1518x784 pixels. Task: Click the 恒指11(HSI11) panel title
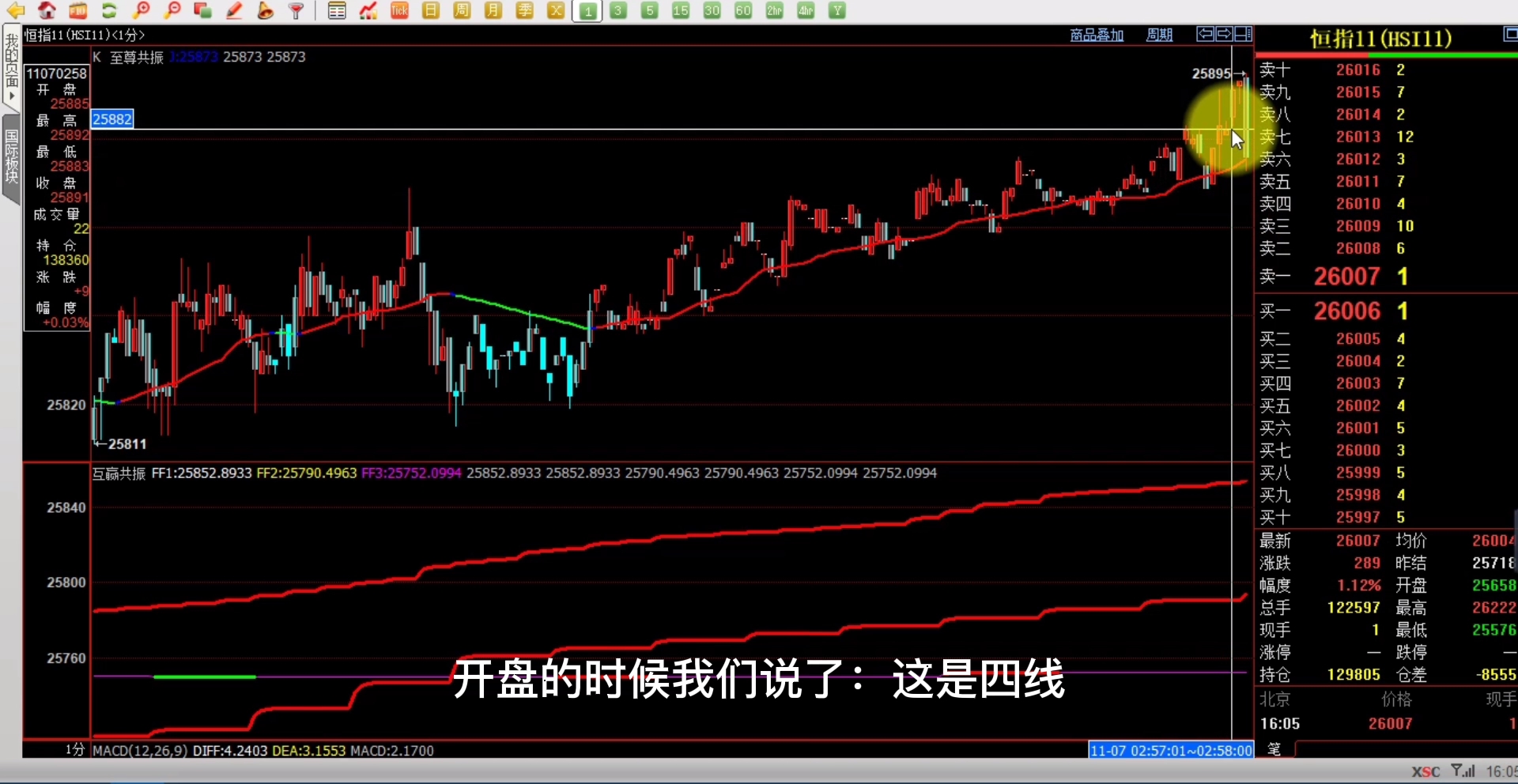(x=1380, y=39)
